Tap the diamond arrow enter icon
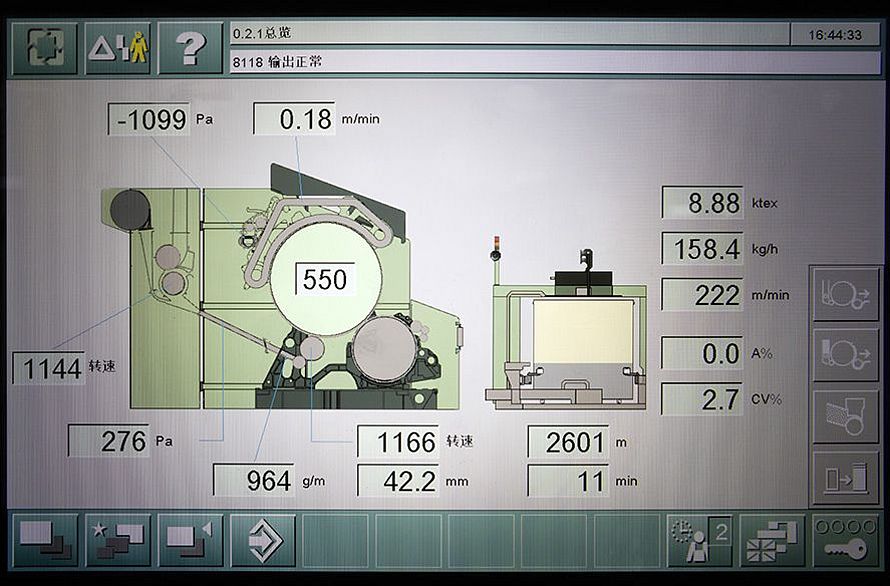Viewport: 890px width, 586px height. tap(263, 540)
